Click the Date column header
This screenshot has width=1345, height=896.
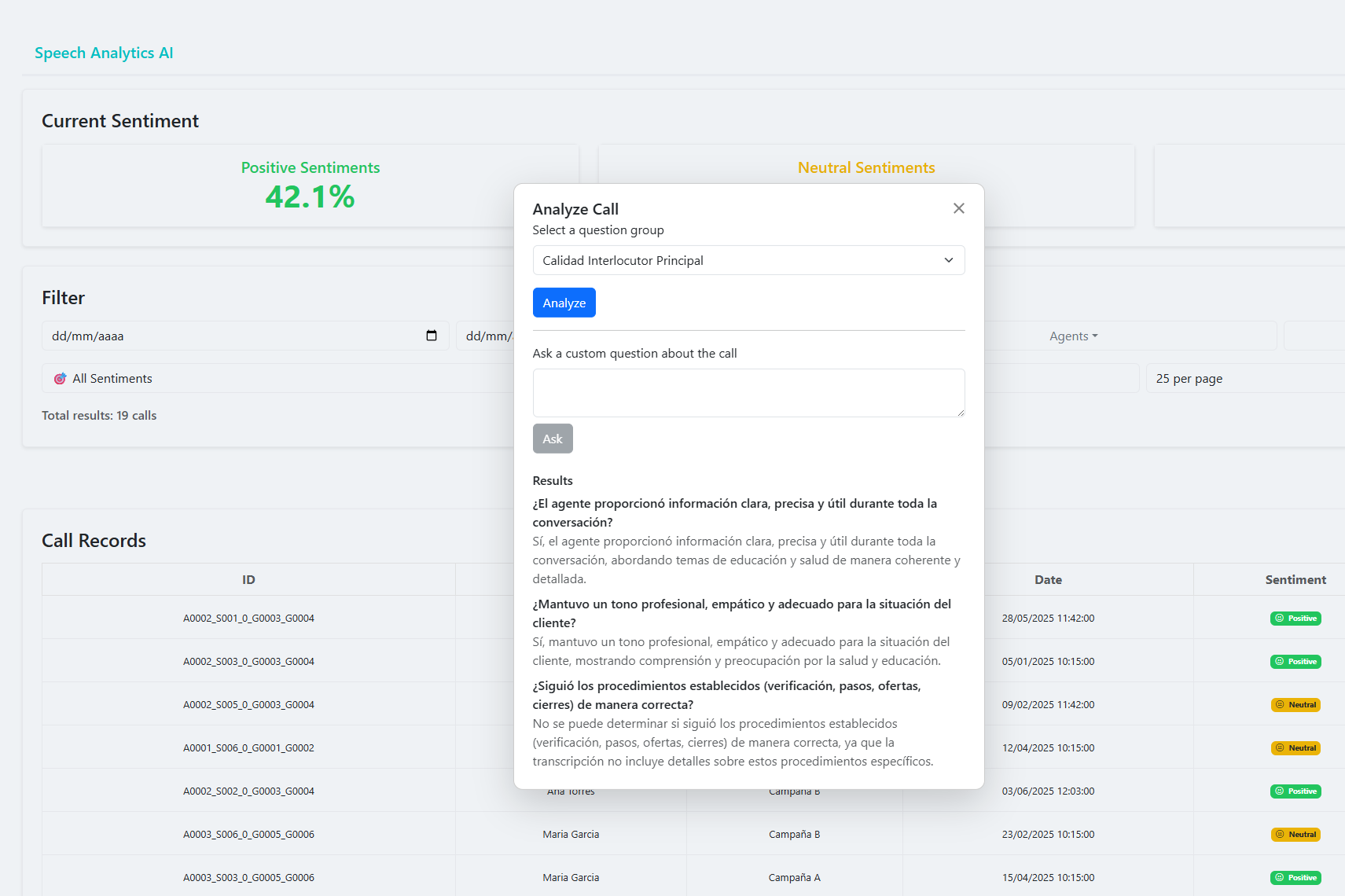(1048, 579)
